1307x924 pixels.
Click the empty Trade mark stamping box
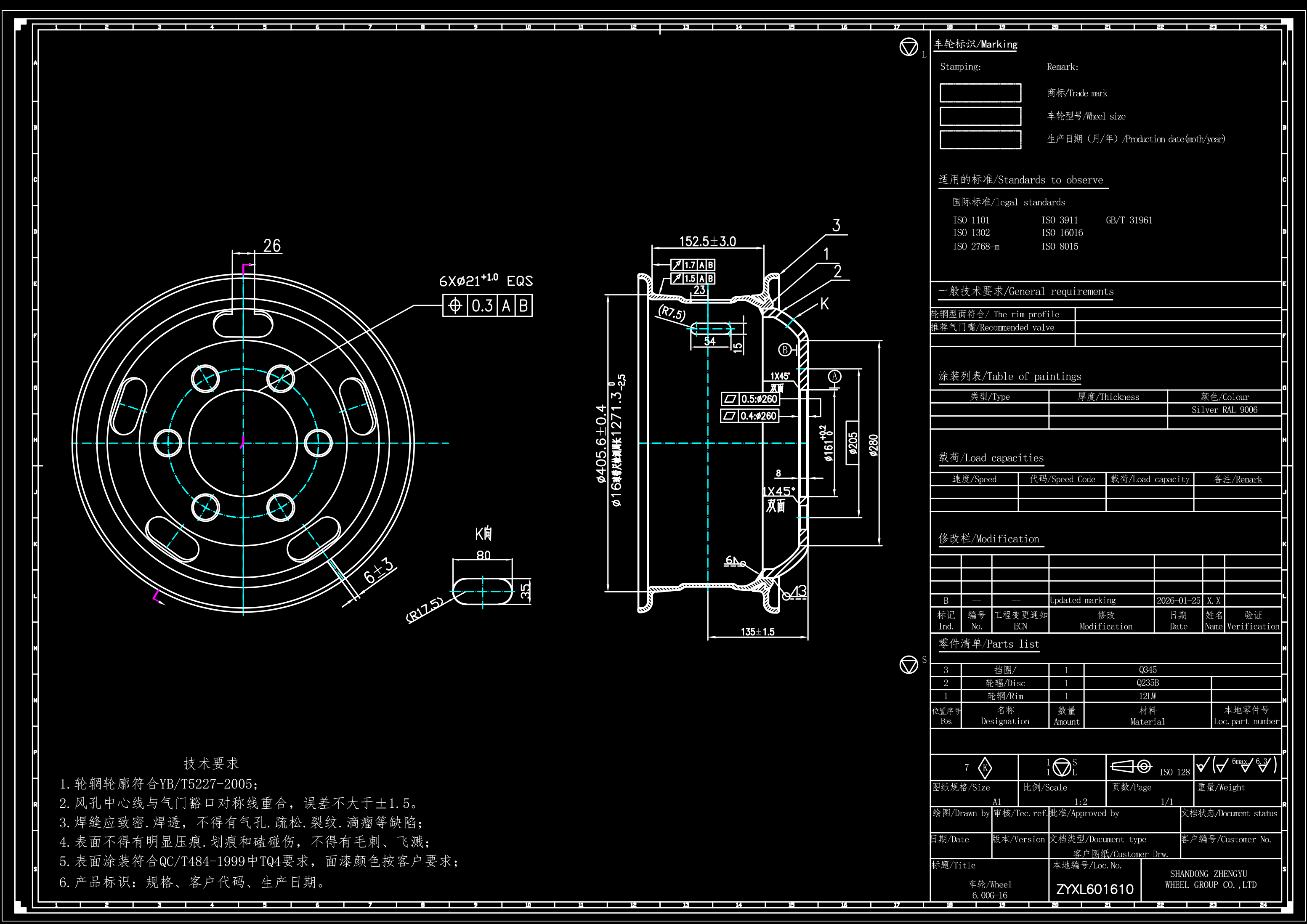tap(980, 93)
